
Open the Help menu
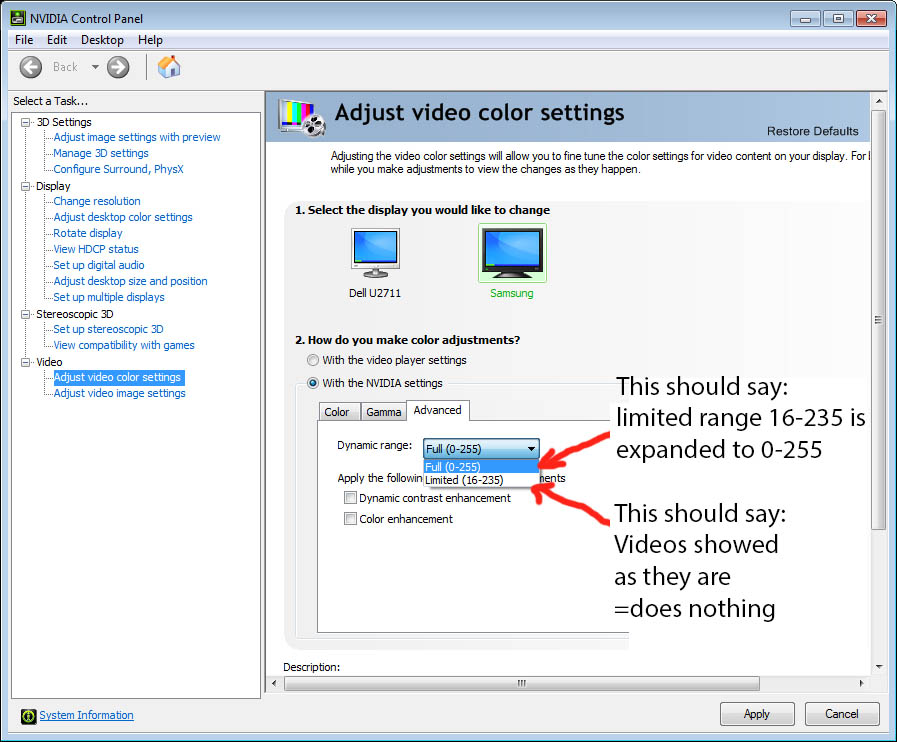pos(150,40)
